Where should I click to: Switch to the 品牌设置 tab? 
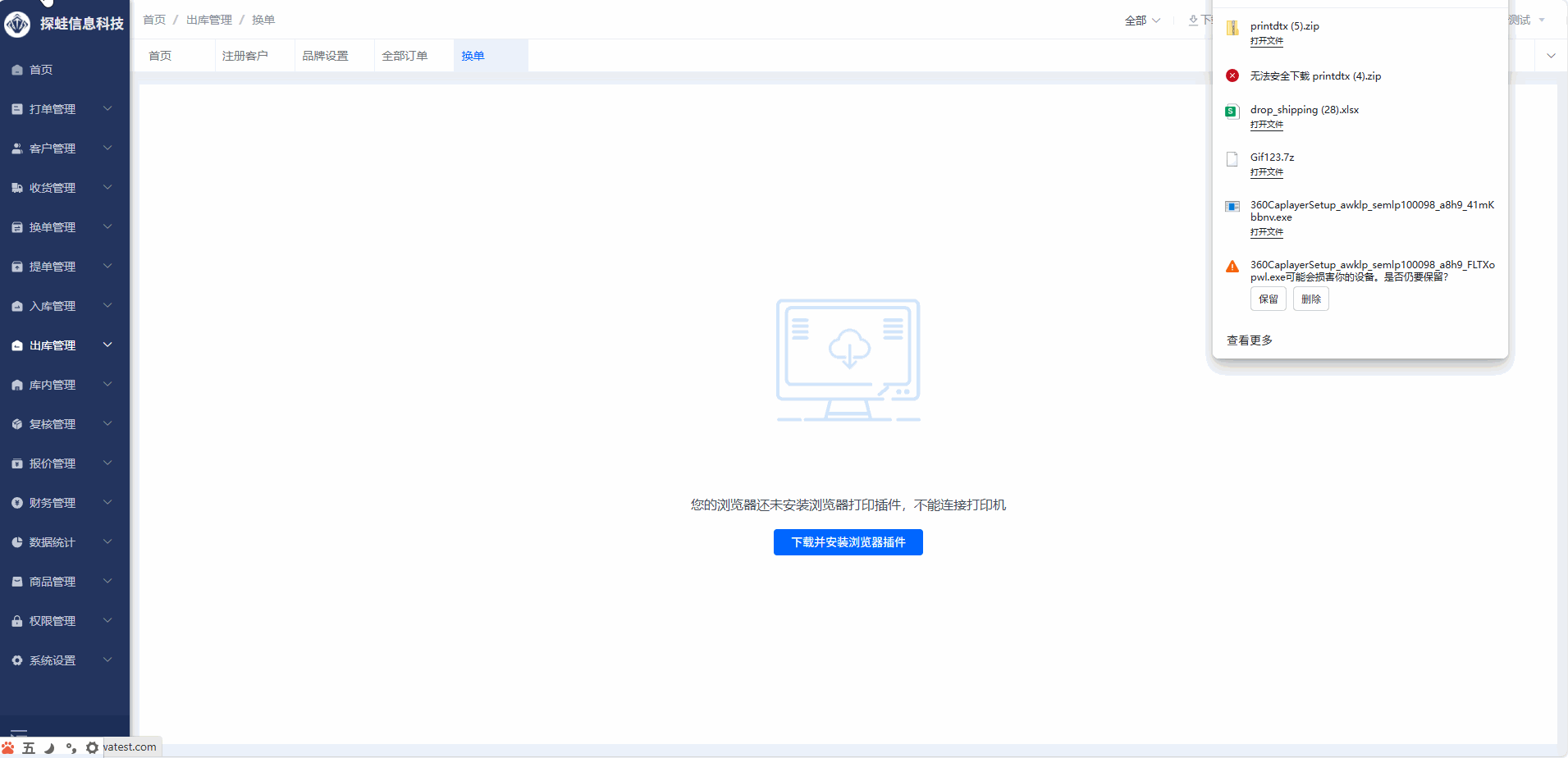coord(325,56)
